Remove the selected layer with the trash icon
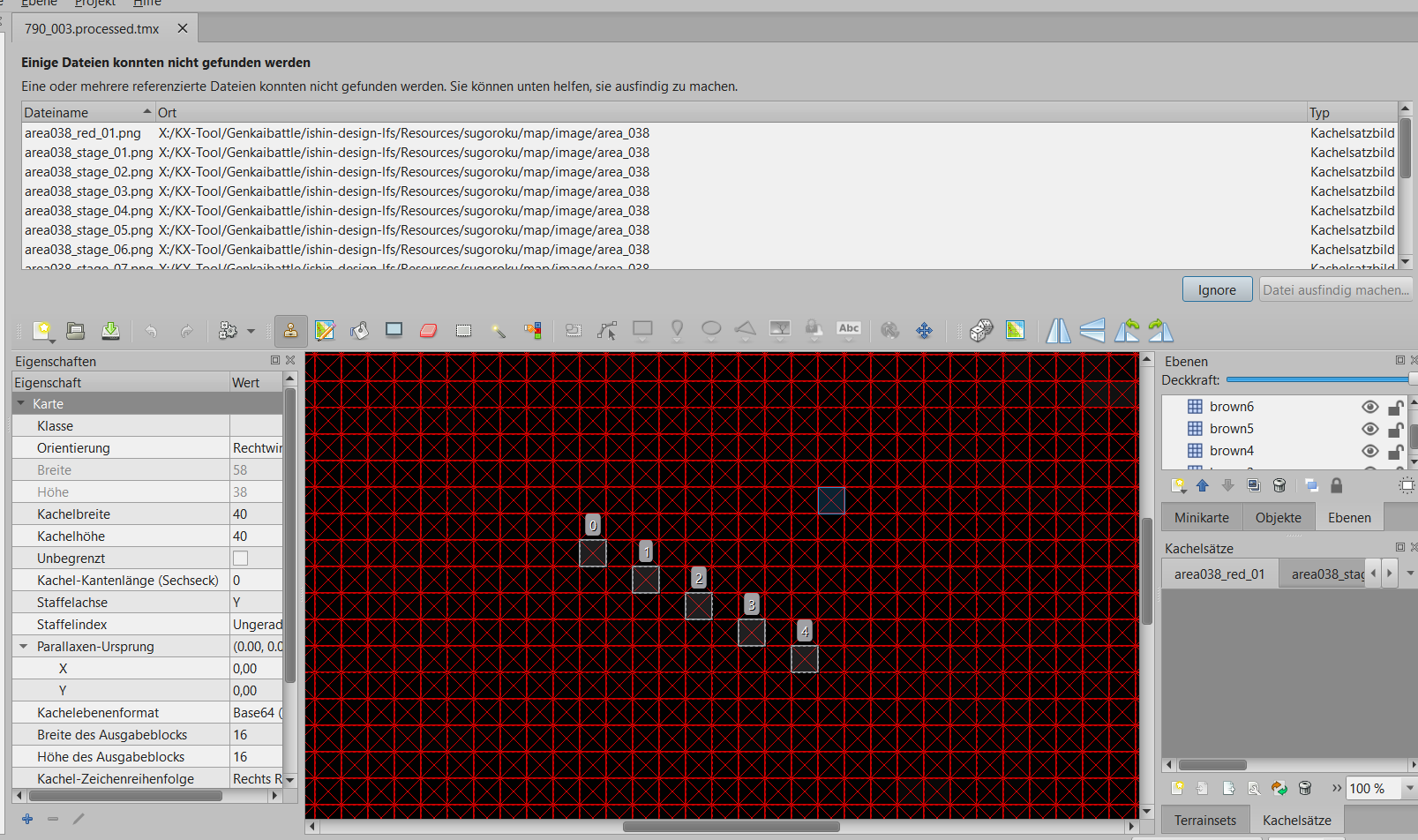The image size is (1418, 840). coord(1279,485)
